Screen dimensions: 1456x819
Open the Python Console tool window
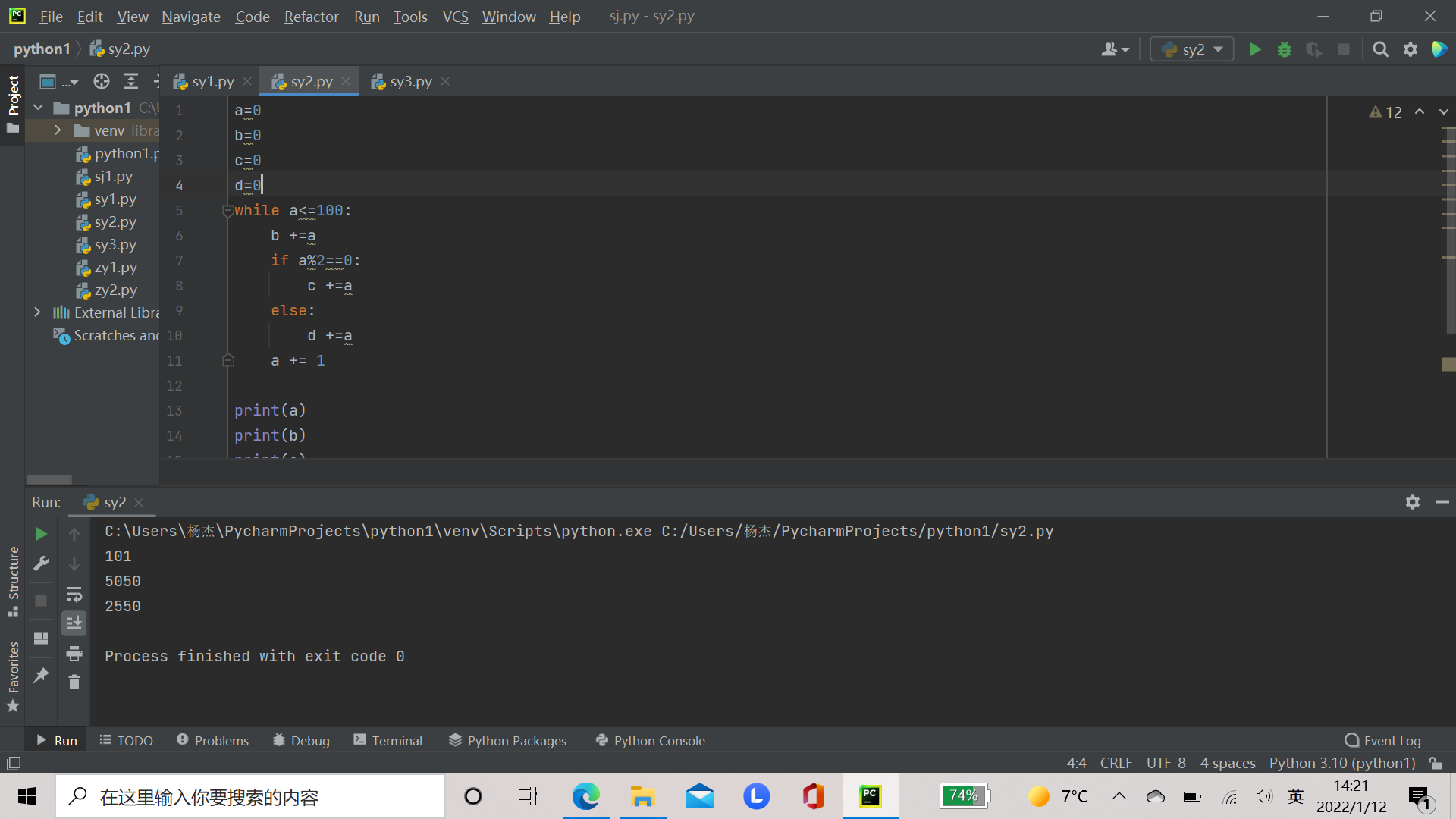pos(650,741)
